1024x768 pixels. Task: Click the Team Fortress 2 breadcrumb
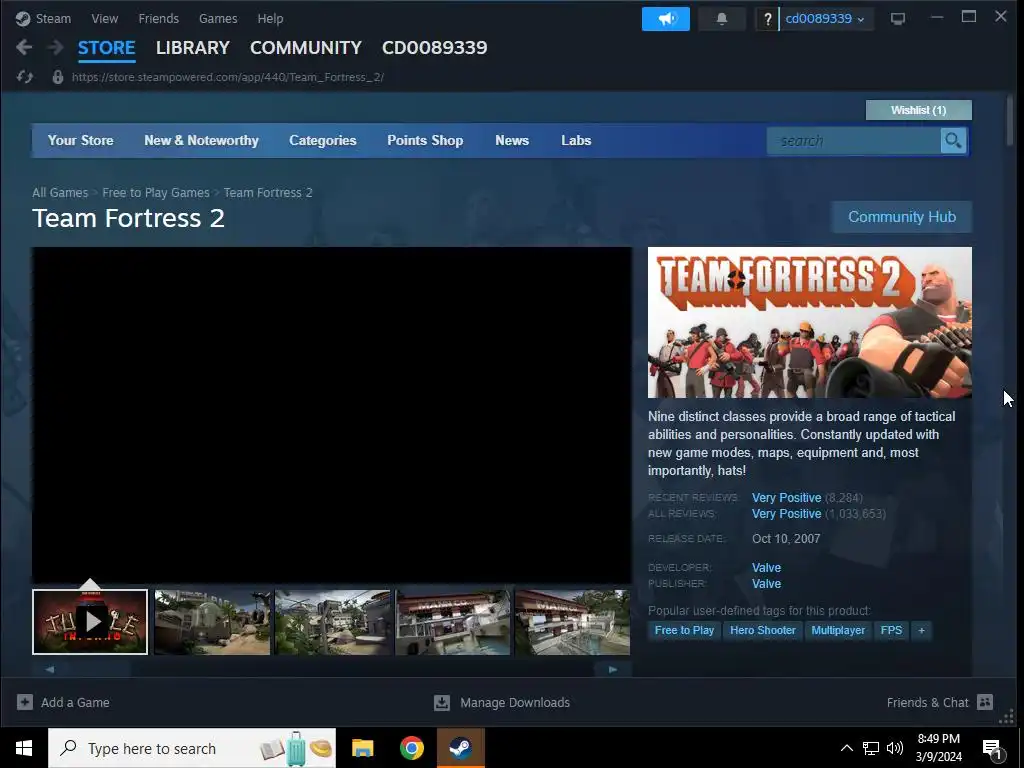coord(268,193)
